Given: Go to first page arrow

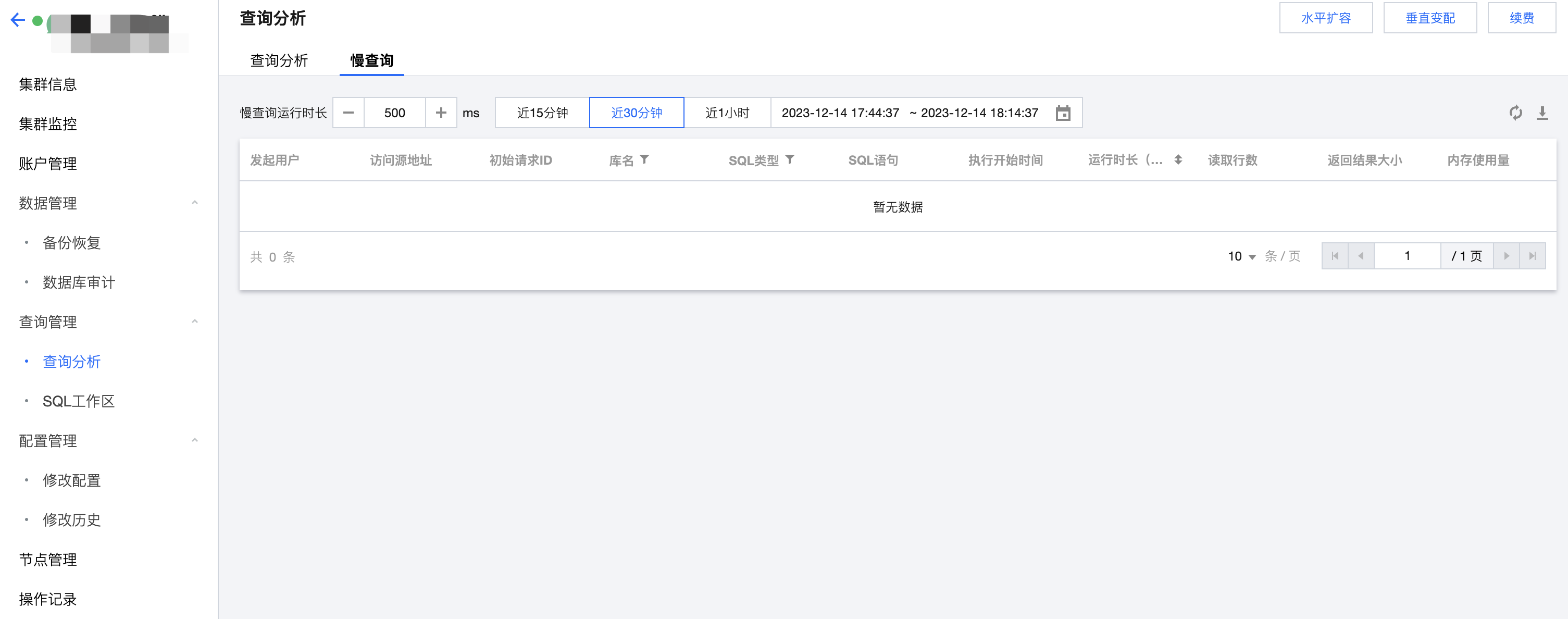Looking at the screenshot, I should click(1335, 256).
